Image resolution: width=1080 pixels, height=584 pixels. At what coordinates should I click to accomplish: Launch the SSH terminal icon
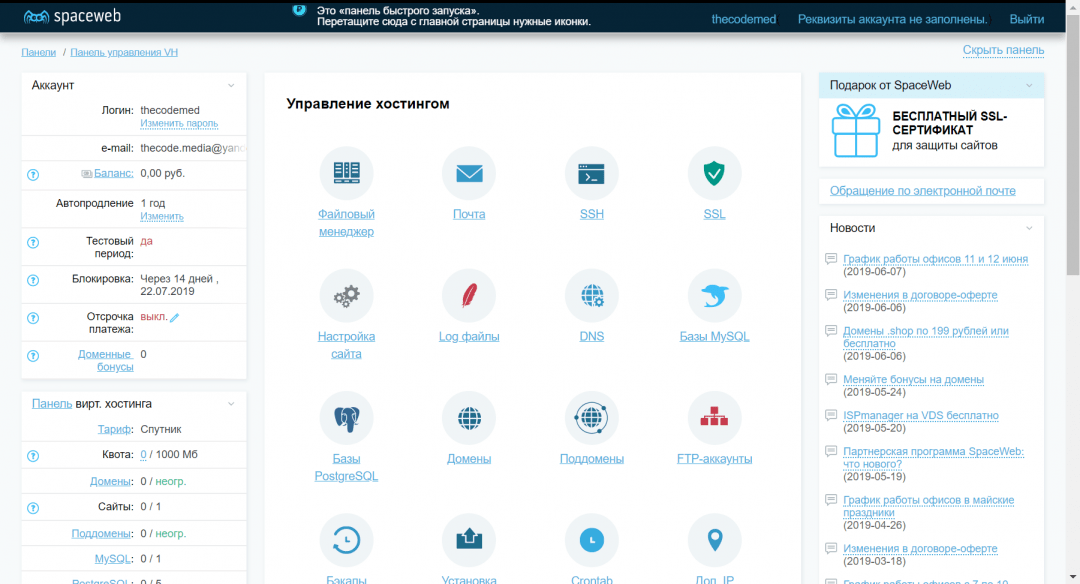(x=592, y=174)
